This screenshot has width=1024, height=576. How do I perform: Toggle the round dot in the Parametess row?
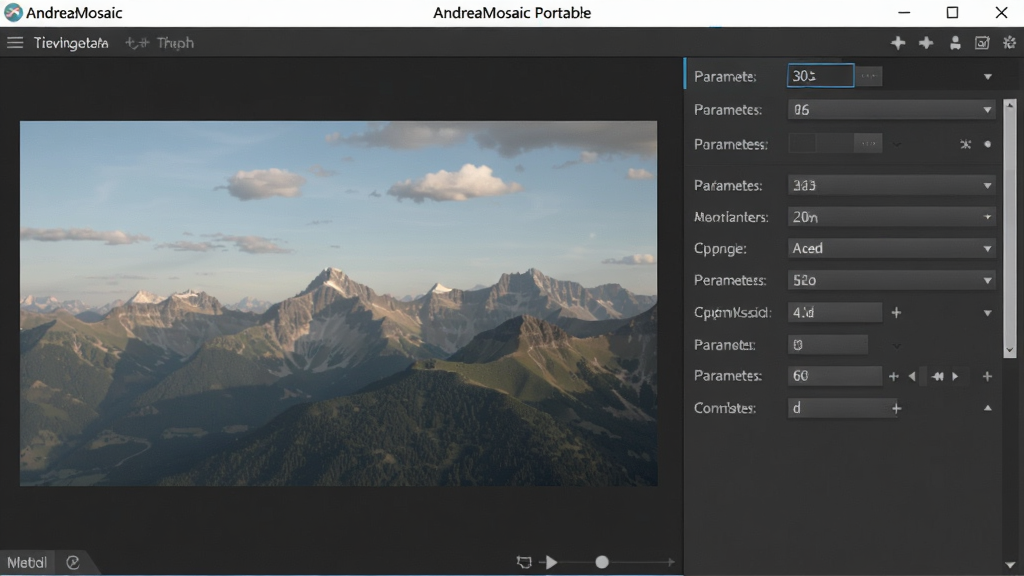pyautogui.click(x=987, y=144)
